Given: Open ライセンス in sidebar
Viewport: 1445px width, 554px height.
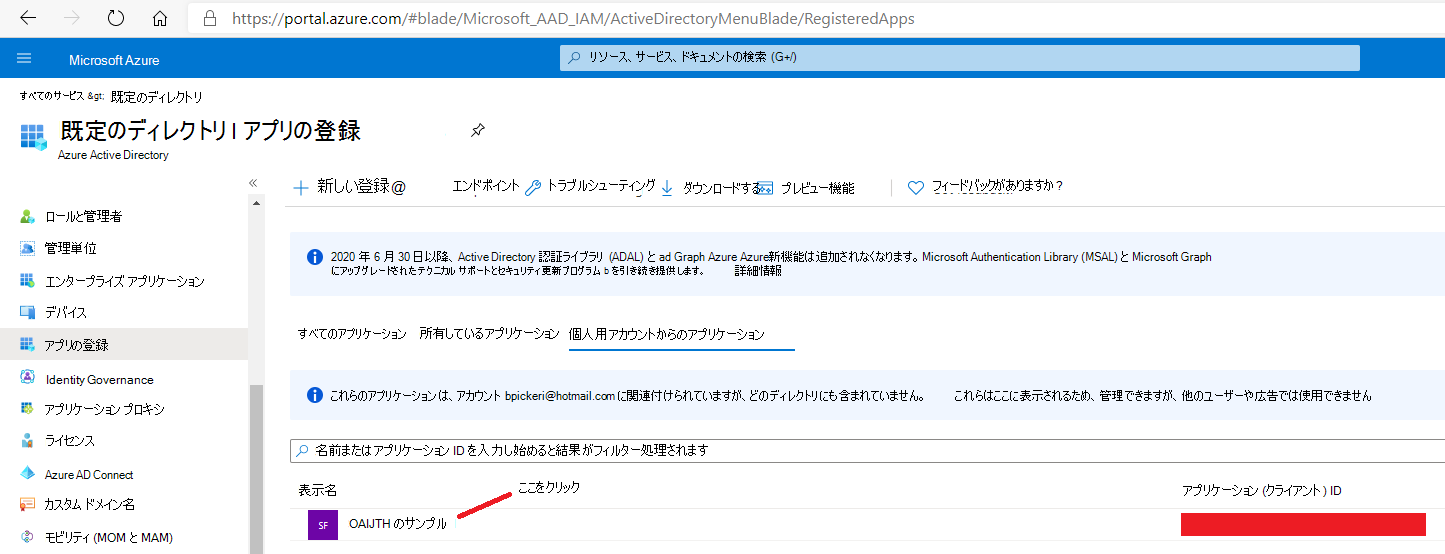Looking at the screenshot, I should click(70, 440).
